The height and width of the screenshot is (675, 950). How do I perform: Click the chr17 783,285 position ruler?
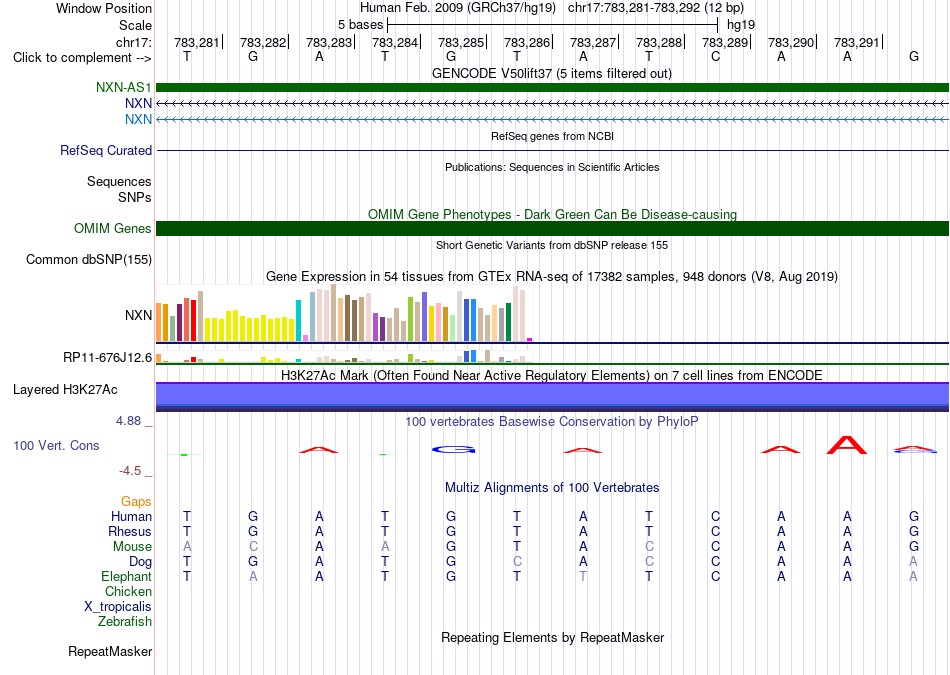click(x=462, y=42)
